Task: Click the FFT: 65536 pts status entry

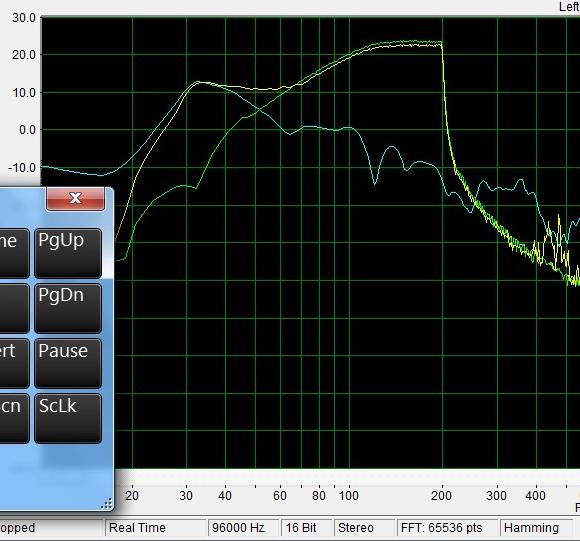Action: [447, 528]
